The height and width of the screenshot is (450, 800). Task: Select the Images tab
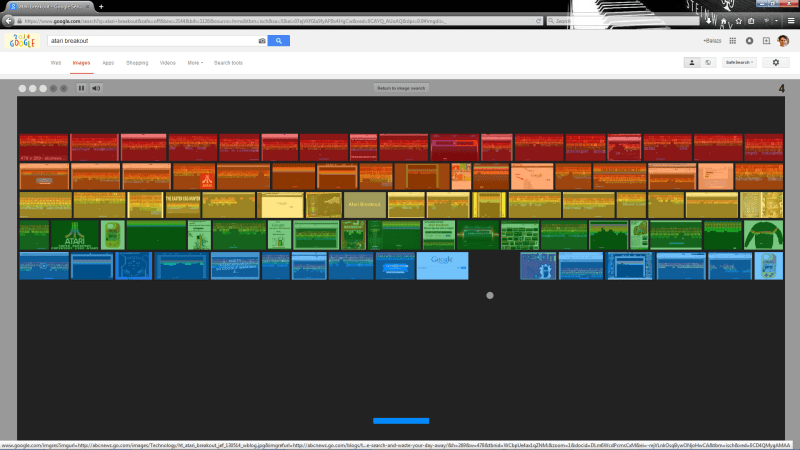pos(81,63)
